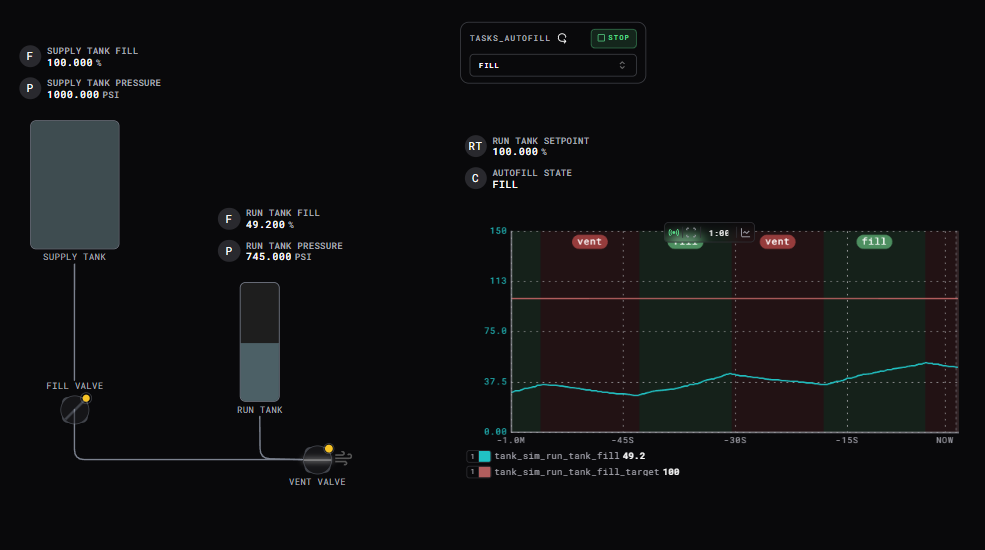Click the axis number 1 beside tank_sim_run_tank_fill
The height and width of the screenshot is (550, 985).
(472, 456)
